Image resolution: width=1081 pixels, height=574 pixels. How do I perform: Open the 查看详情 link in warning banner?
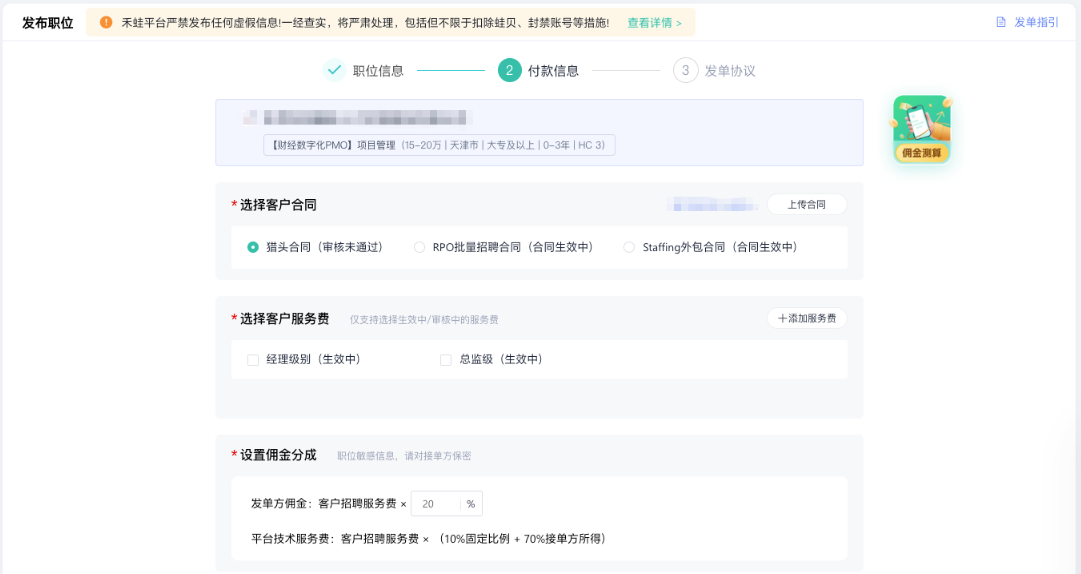[x=654, y=22]
